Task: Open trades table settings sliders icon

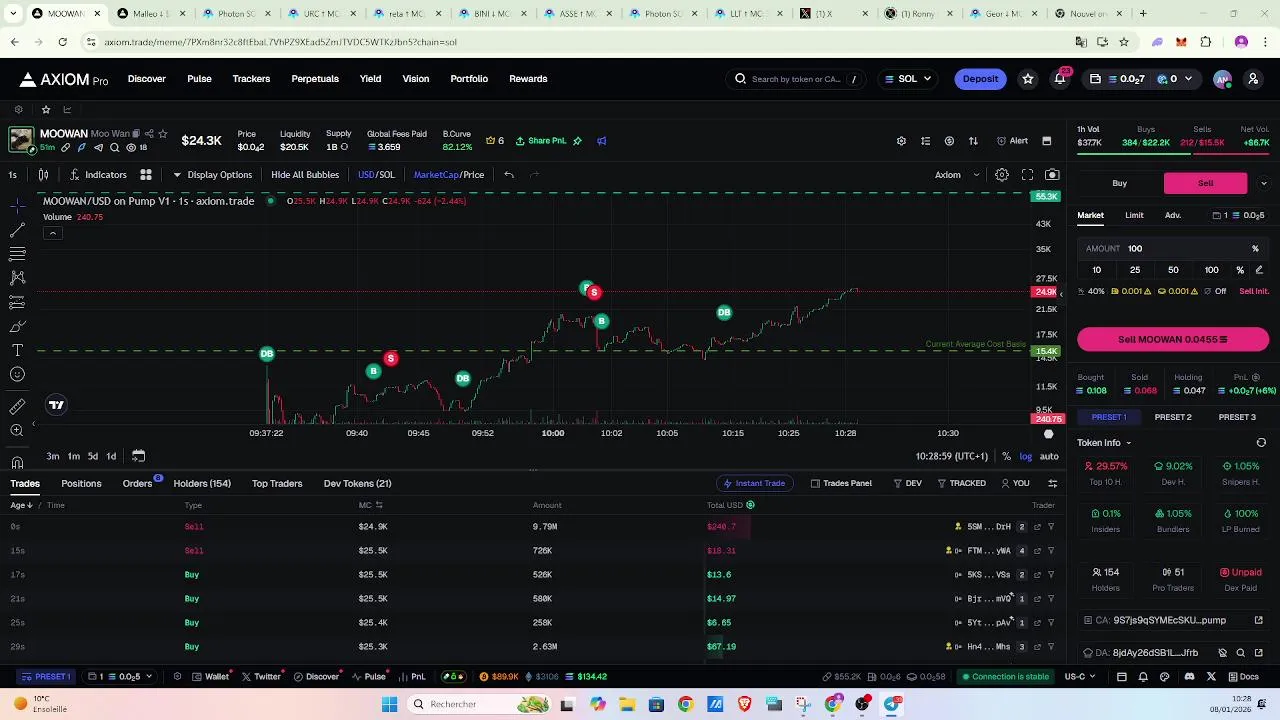Action: coord(1052,484)
